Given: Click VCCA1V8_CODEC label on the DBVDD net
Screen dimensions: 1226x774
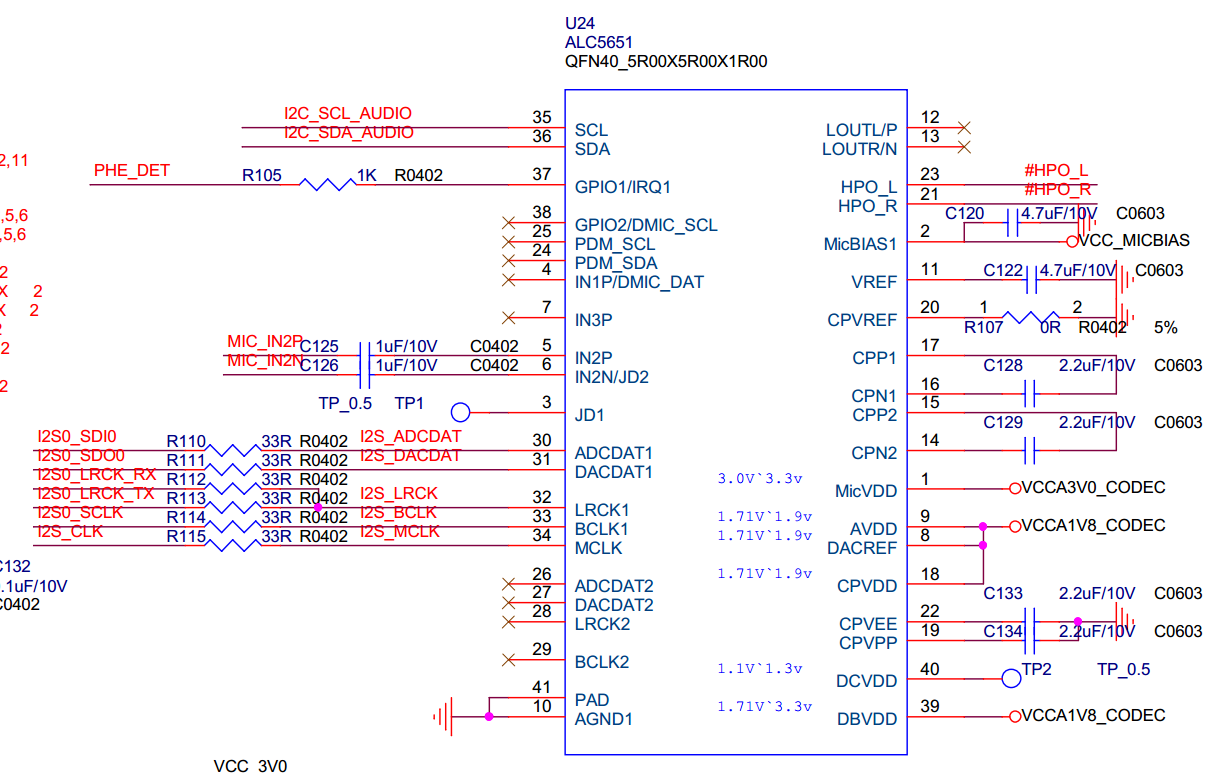Looking at the screenshot, I should (x=1093, y=717).
